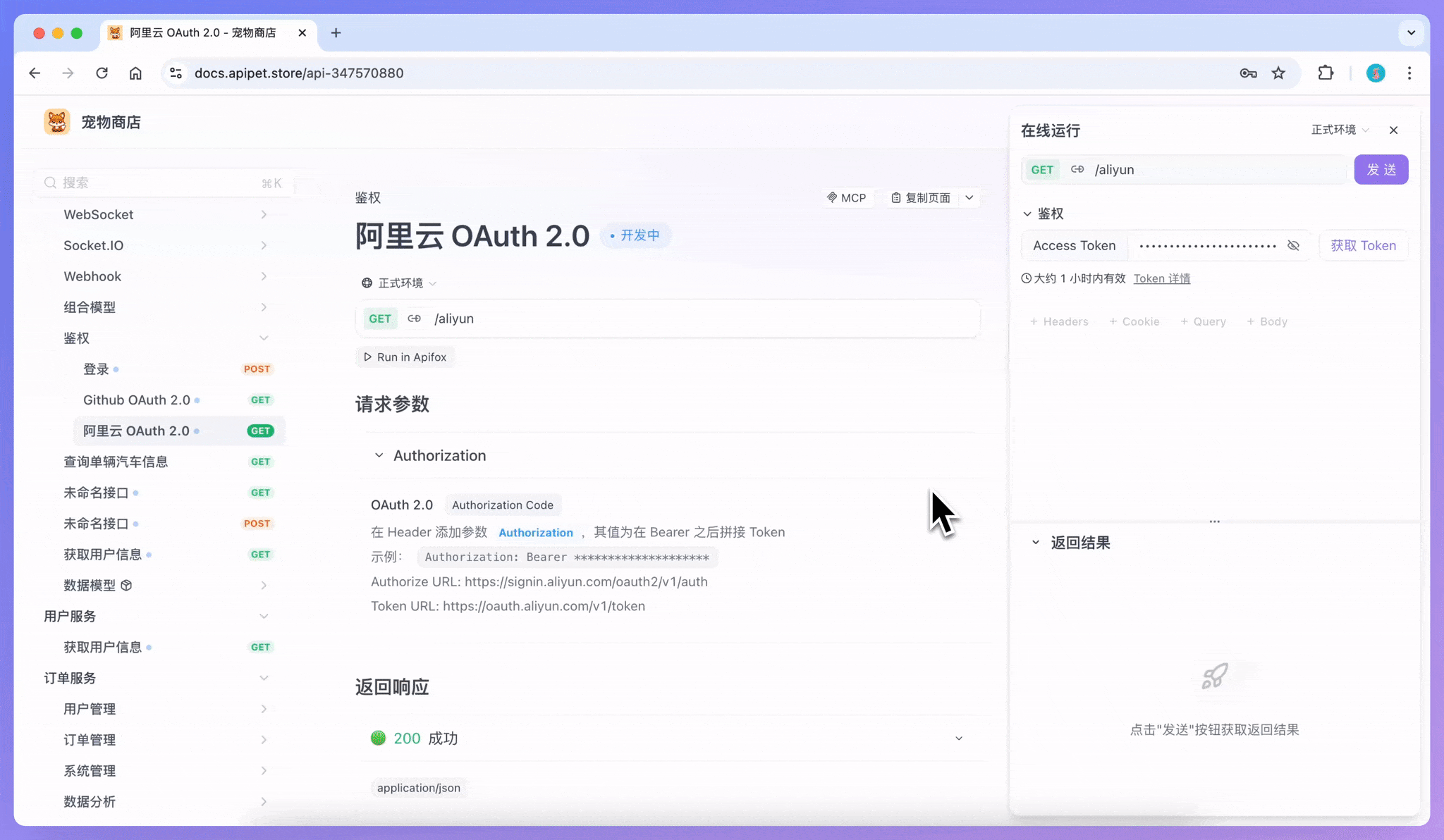
Task: Click the bookmark star in the address bar
Action: 1278,73
